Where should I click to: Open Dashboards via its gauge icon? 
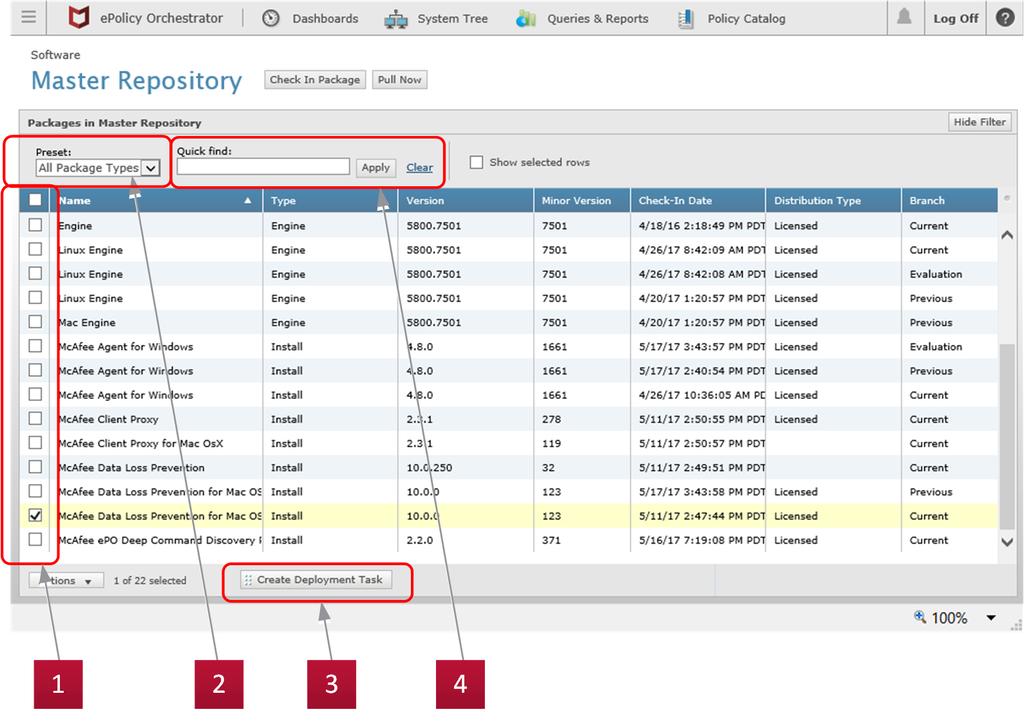pyautogui.click(x=270, y=18)
